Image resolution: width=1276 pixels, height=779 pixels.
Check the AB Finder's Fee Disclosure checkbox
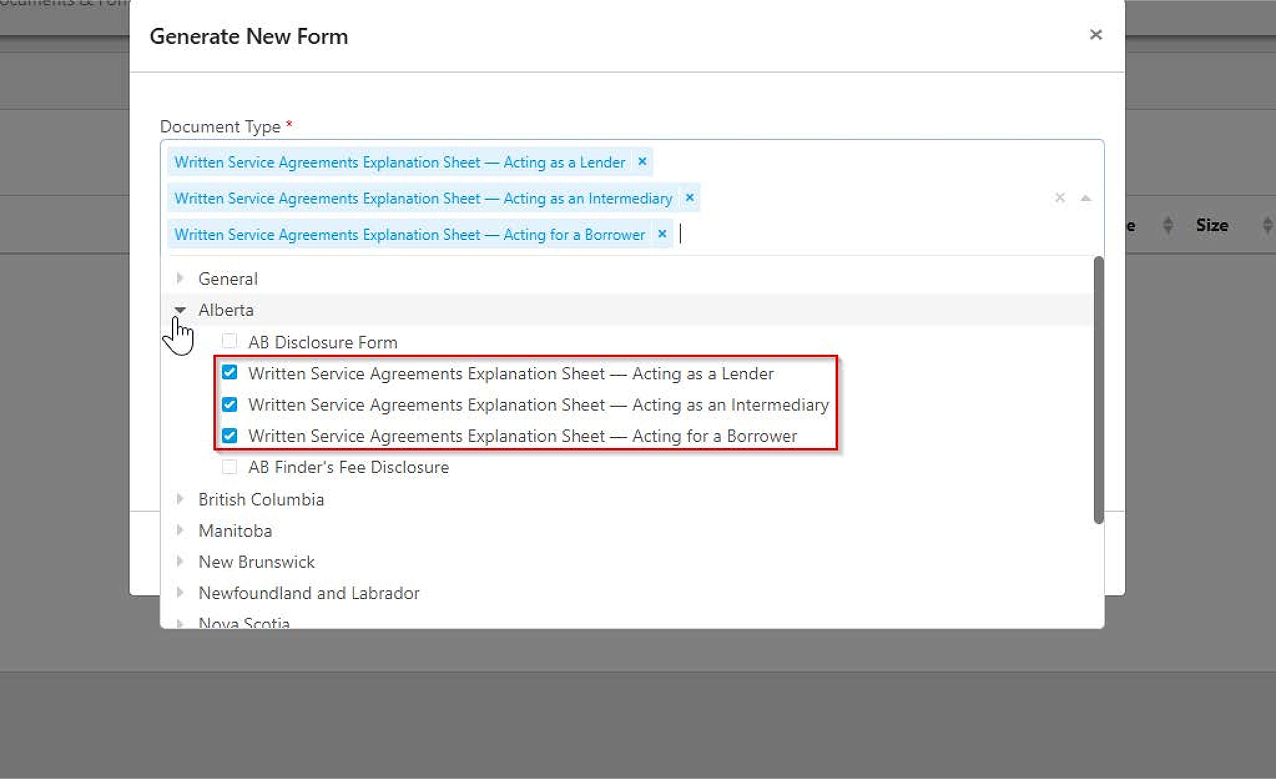230,467
